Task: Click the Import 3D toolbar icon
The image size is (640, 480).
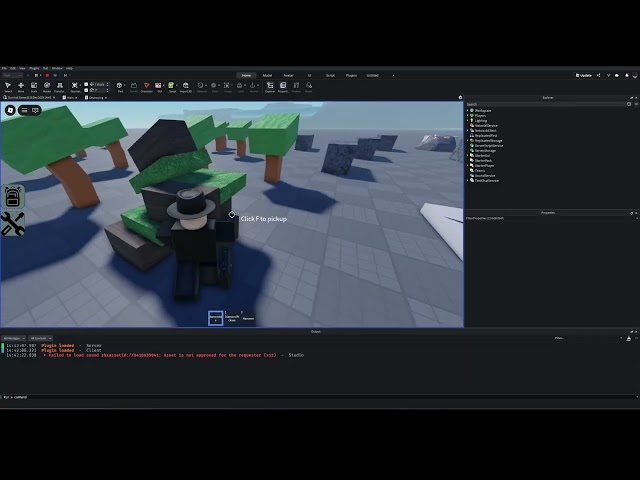Action: (186, 87)
